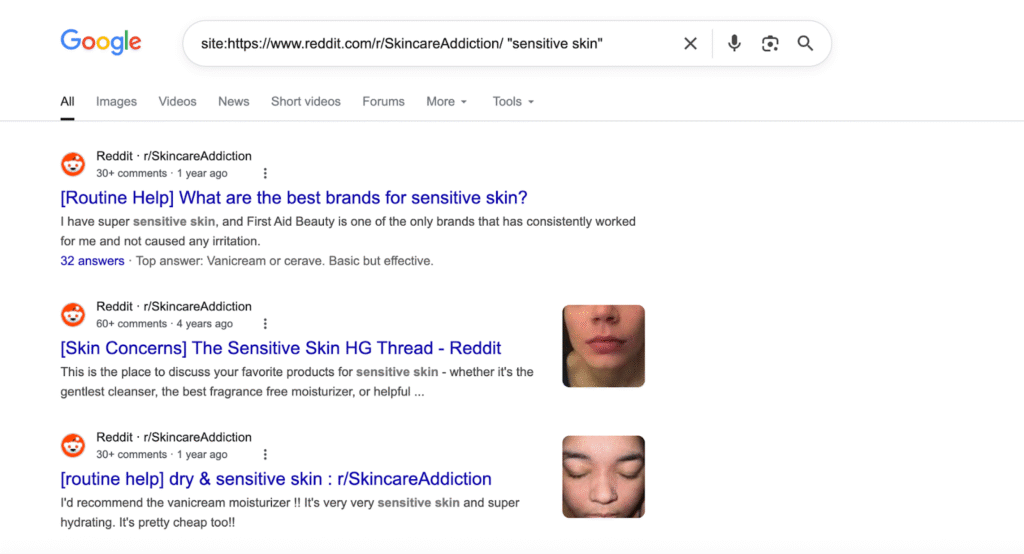Click Reddit icon beside HG Thread result
Screen dimensions: 1024x554
point(73,315)
